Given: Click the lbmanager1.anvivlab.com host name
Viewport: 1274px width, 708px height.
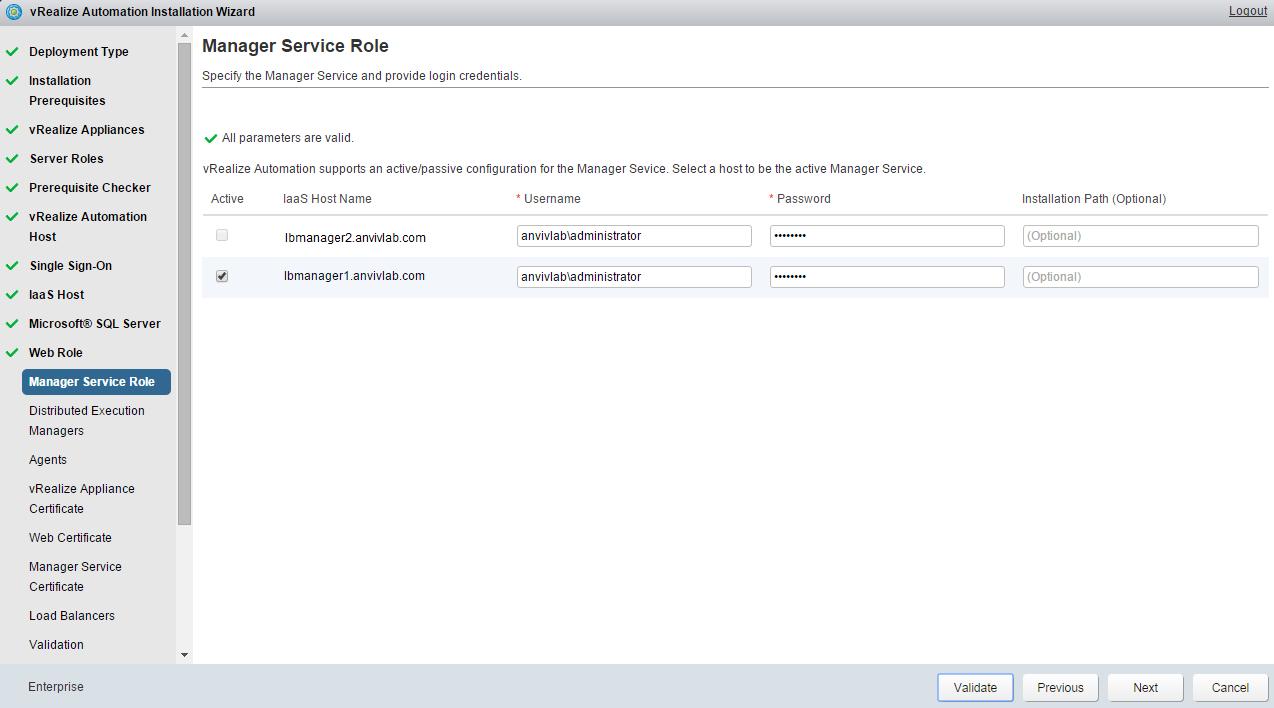Looking at the screenshot, I should click(354, 276).
